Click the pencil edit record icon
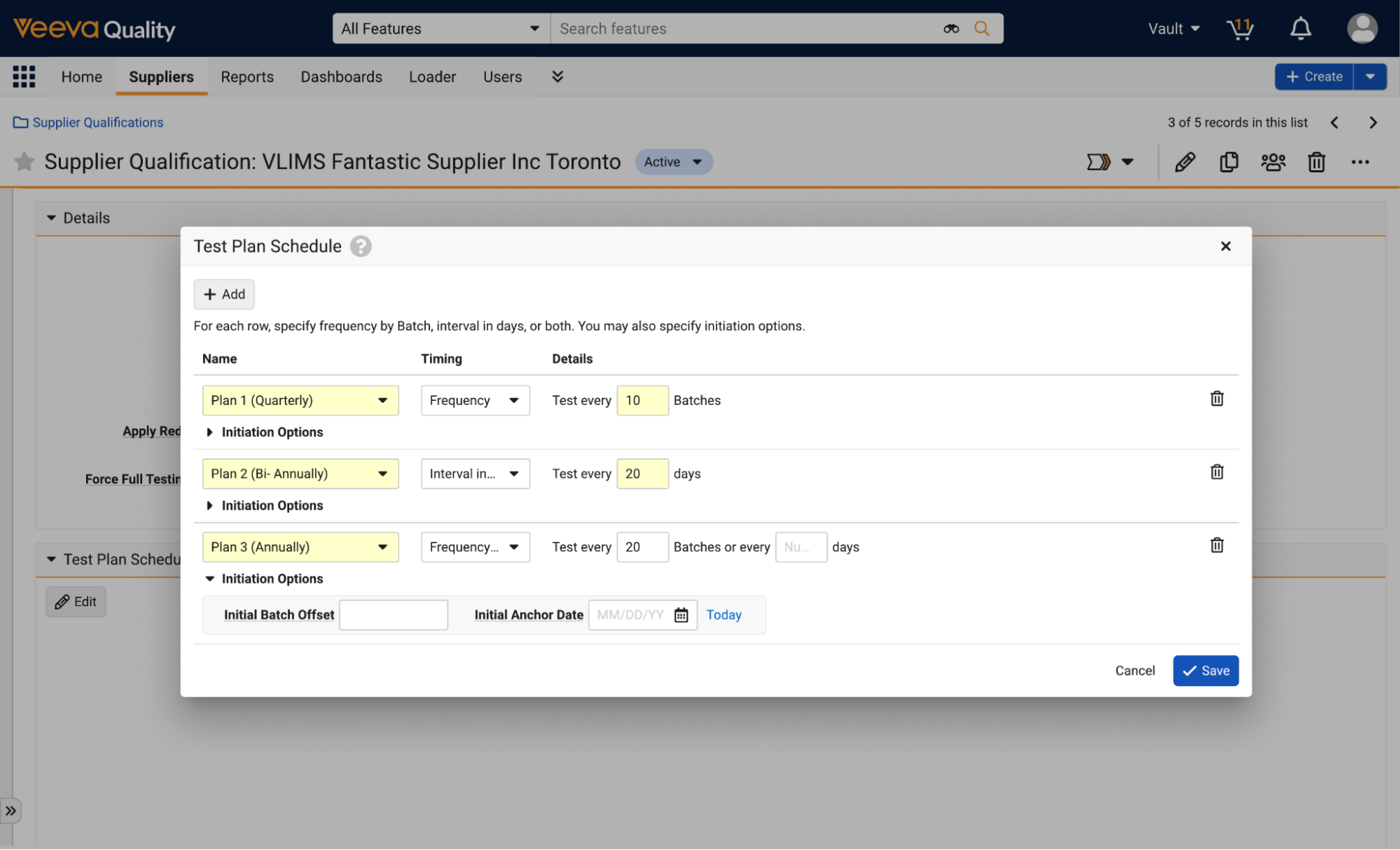The width and height of the screenshot is (1400, 850). pyautogui.click(x=1185, y=162)
